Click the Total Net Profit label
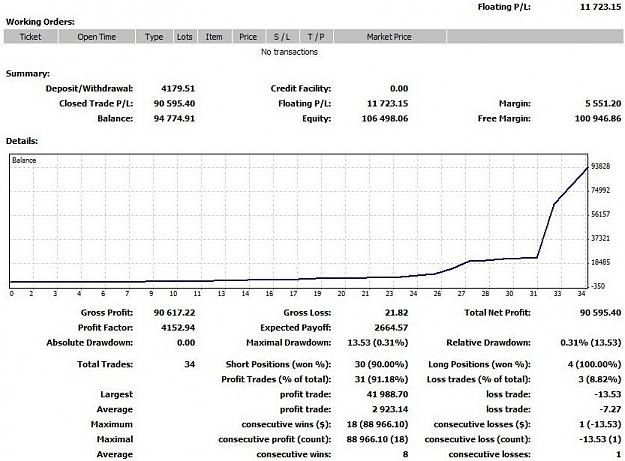The height and width of the screenshot is (461, 625). coord(497,313)
